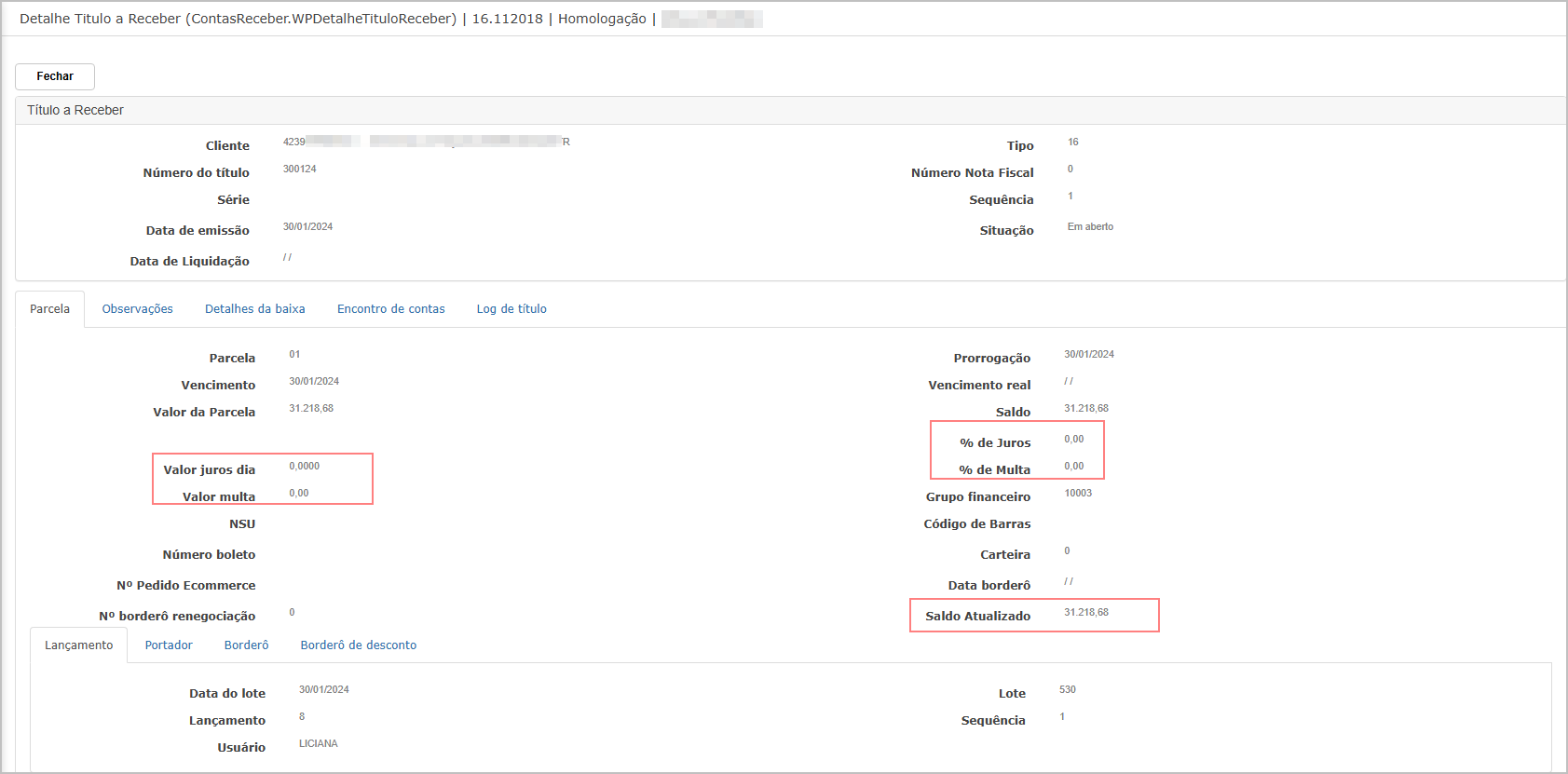Image resolution: width=1568 pixels, height=774 pixels.
Task: Click the Carteira value 0
Action: tap(1068, 551)
